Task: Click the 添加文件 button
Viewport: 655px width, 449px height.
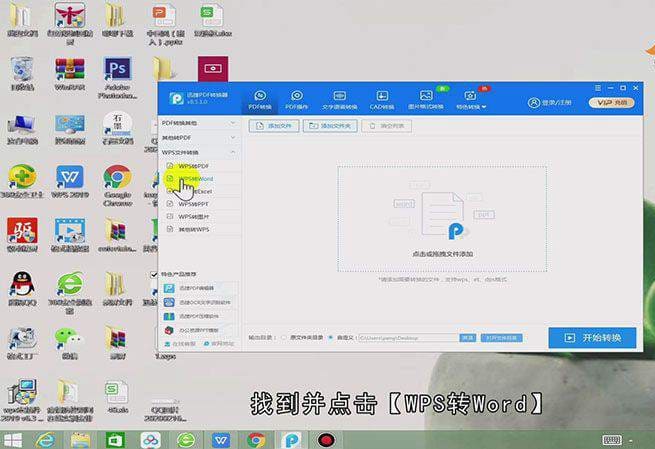Action: click(274, 126)
